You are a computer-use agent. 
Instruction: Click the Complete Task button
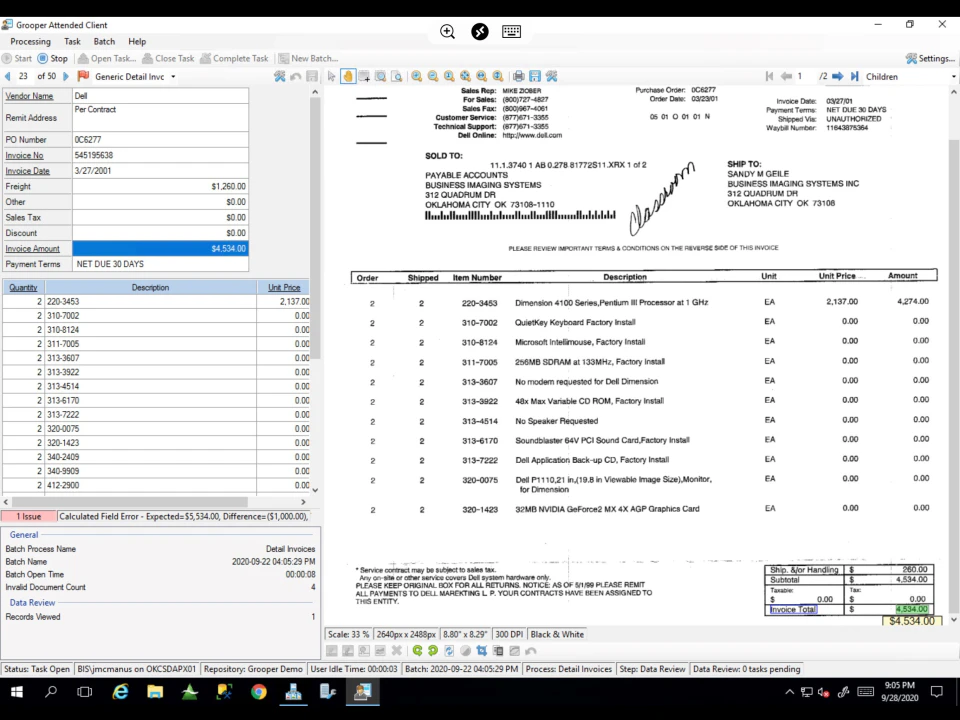coord(239,57)
